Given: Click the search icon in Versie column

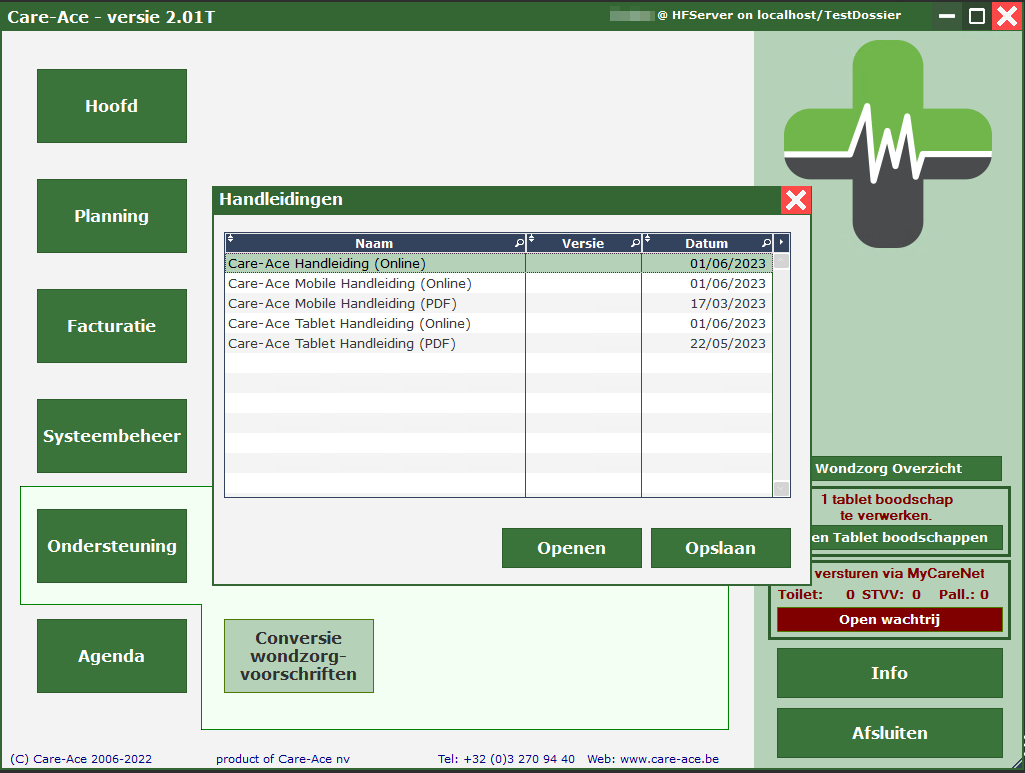Looking at the screenshot, I should [x=635, y=243].
